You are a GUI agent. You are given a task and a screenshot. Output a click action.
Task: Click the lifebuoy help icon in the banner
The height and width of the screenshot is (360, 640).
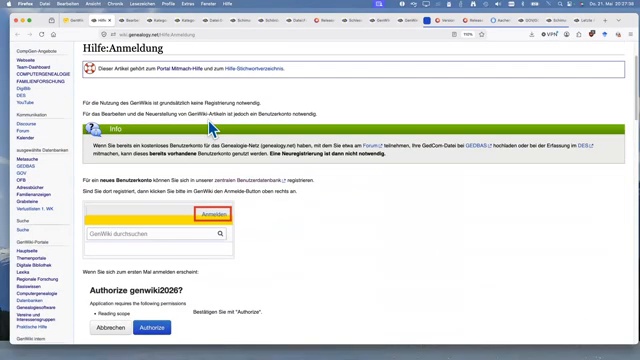[x=90, y=69]
